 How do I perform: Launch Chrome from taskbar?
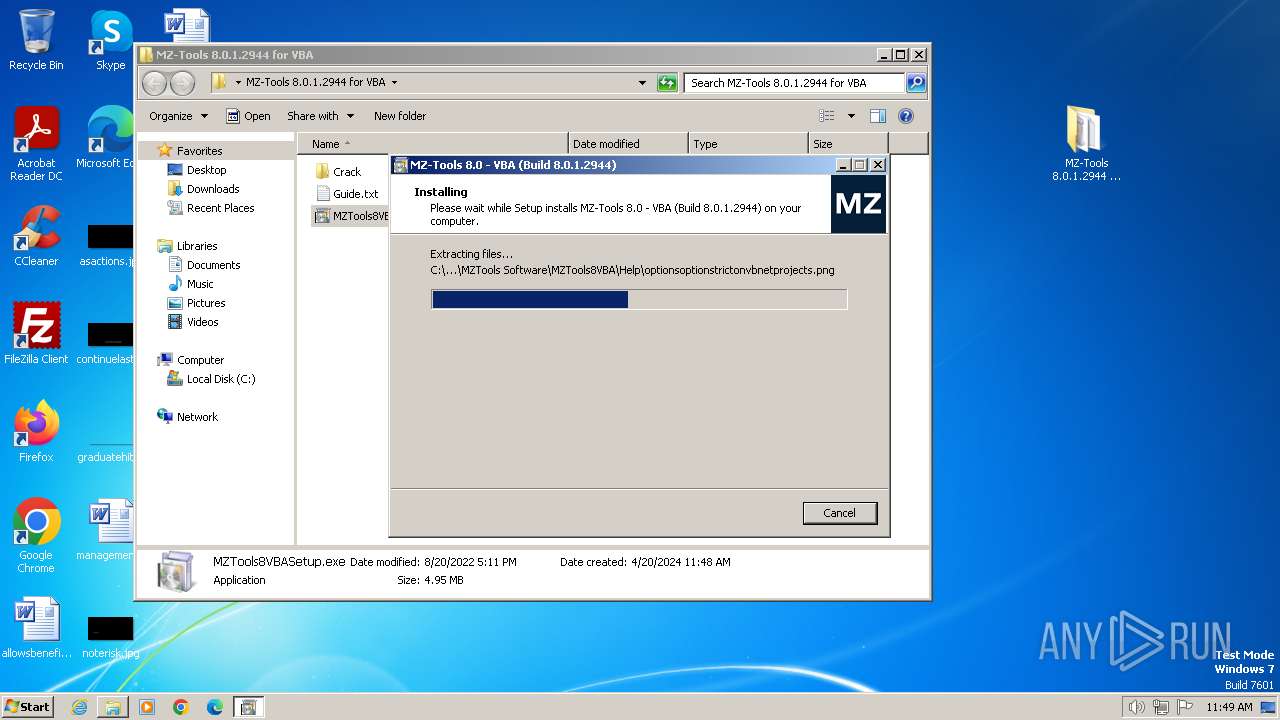(181, 707)
